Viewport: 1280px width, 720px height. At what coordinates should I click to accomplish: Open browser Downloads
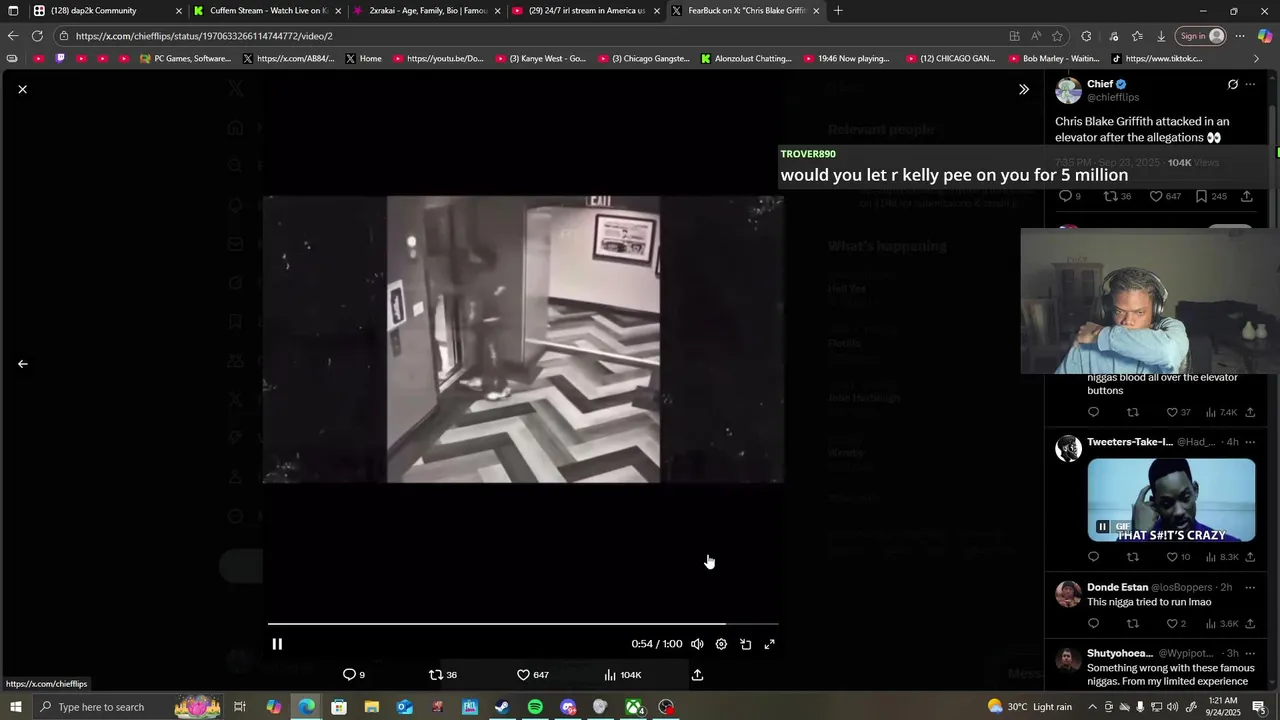click(1161, 36)
